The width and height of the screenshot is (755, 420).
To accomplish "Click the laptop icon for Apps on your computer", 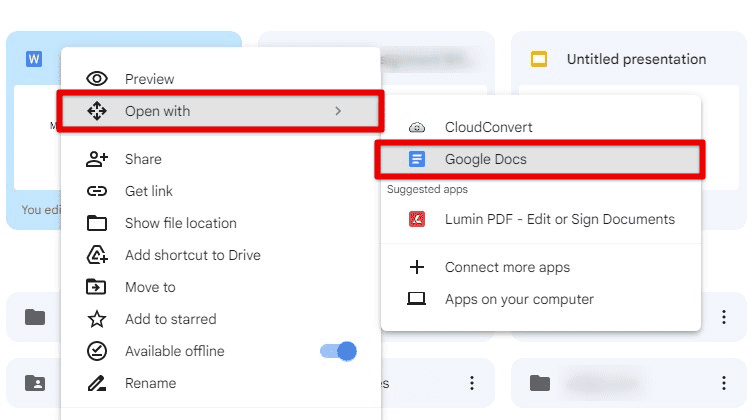I will point(417,299).
